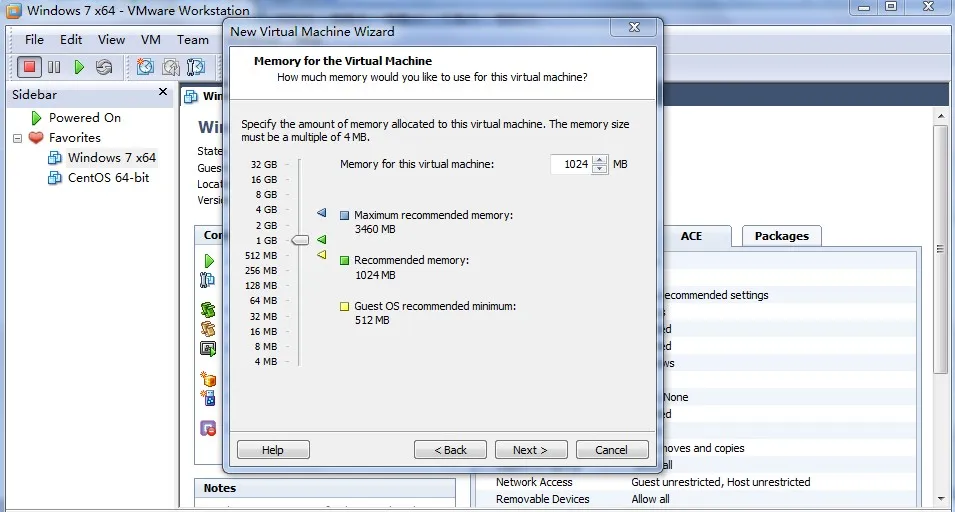This screenshot has width=955, height=512.
Task: Click the green stacked-boxes icon in Commands panel
Action: 208,310
